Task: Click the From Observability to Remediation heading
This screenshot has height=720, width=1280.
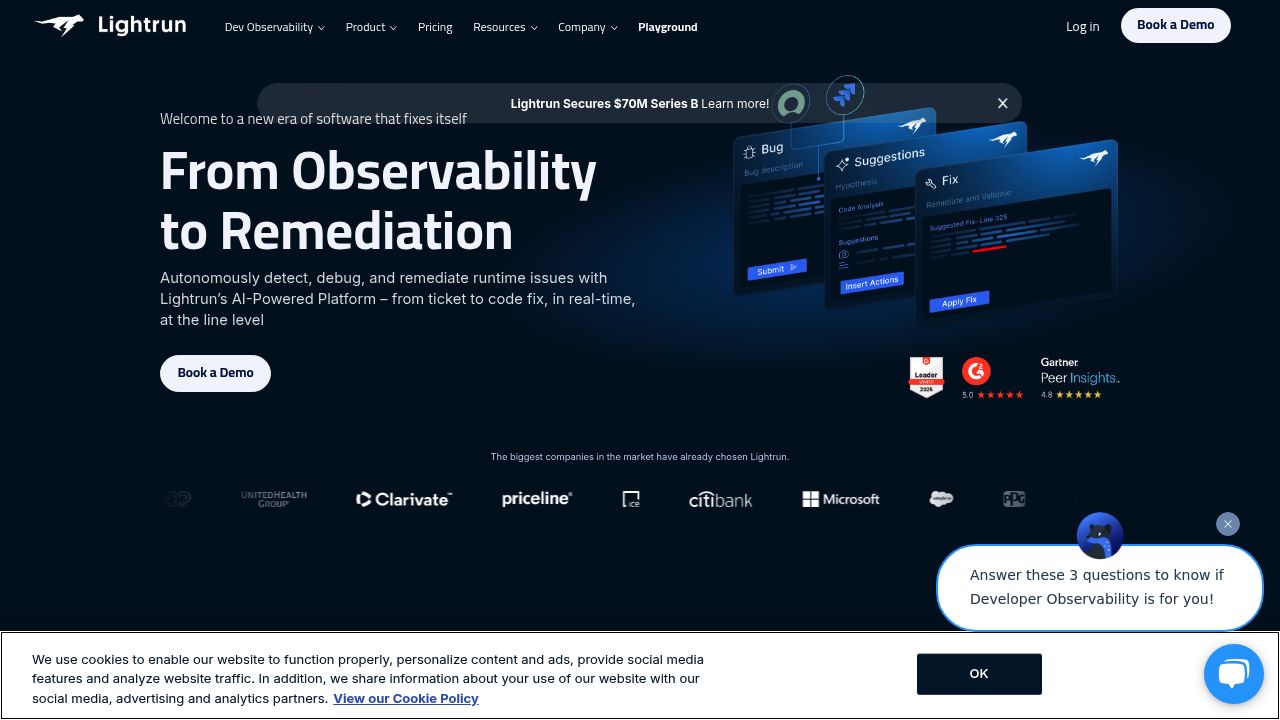Action: [378, 200]
